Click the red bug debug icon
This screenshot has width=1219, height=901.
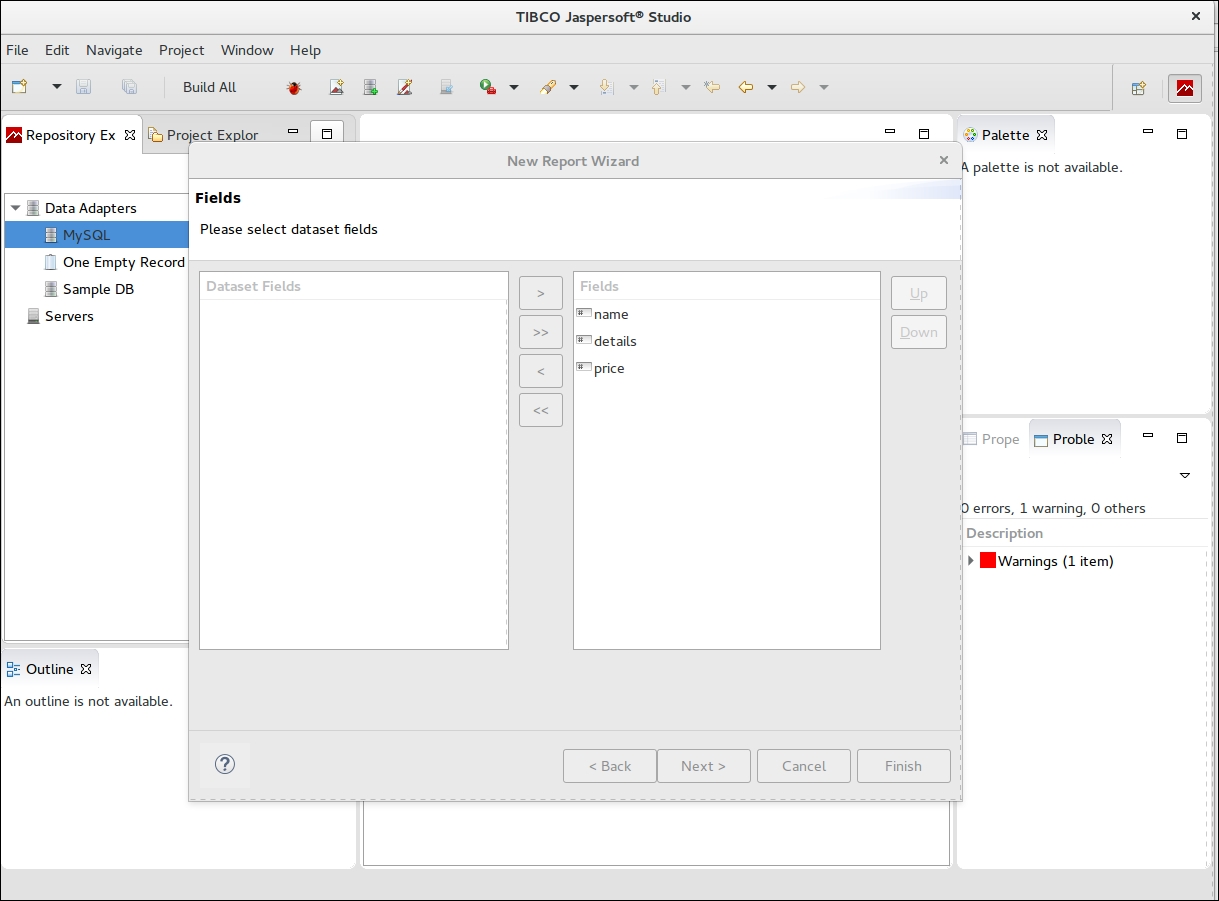(294, 87)
